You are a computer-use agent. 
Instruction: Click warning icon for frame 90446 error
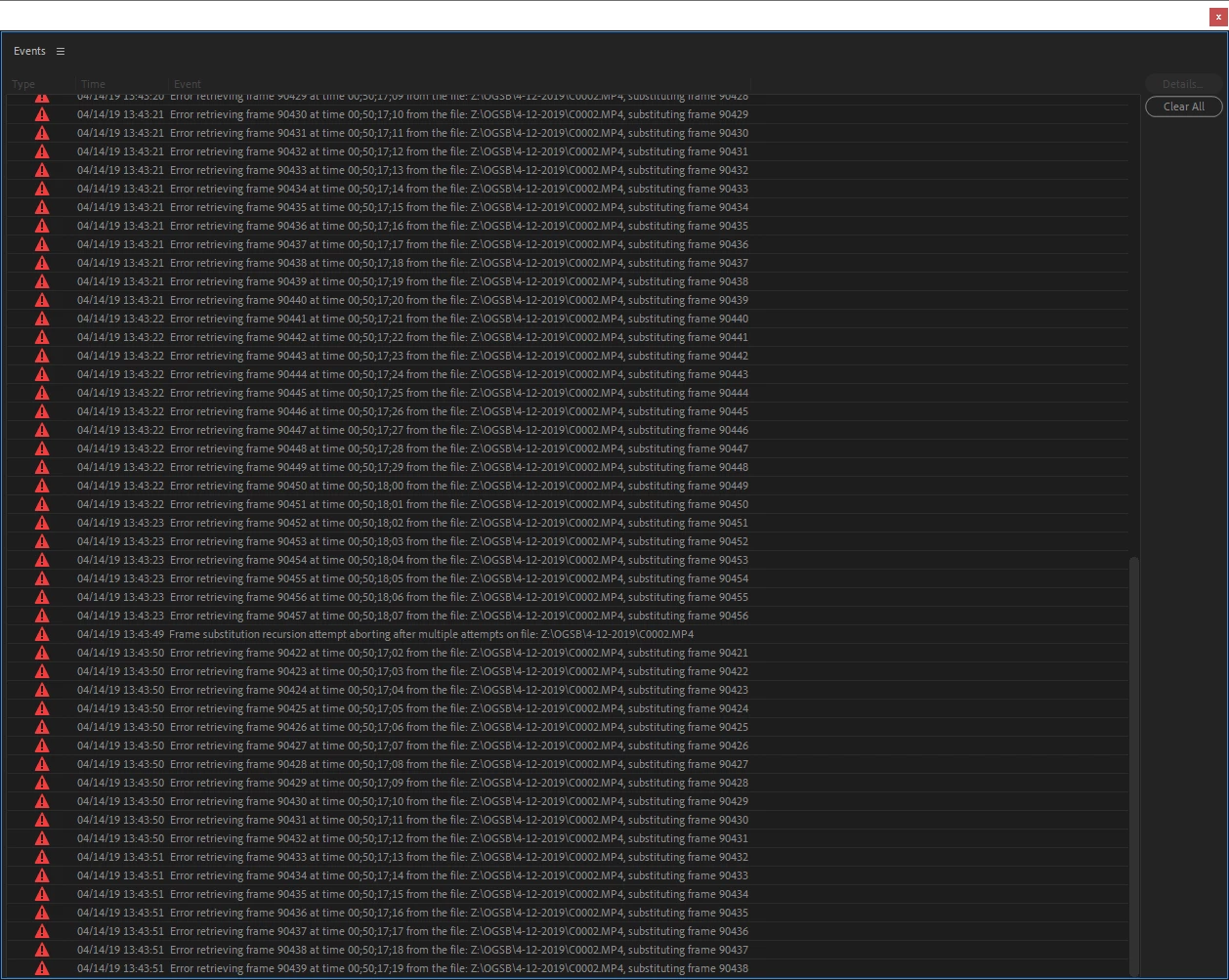[x=42, y=411]
